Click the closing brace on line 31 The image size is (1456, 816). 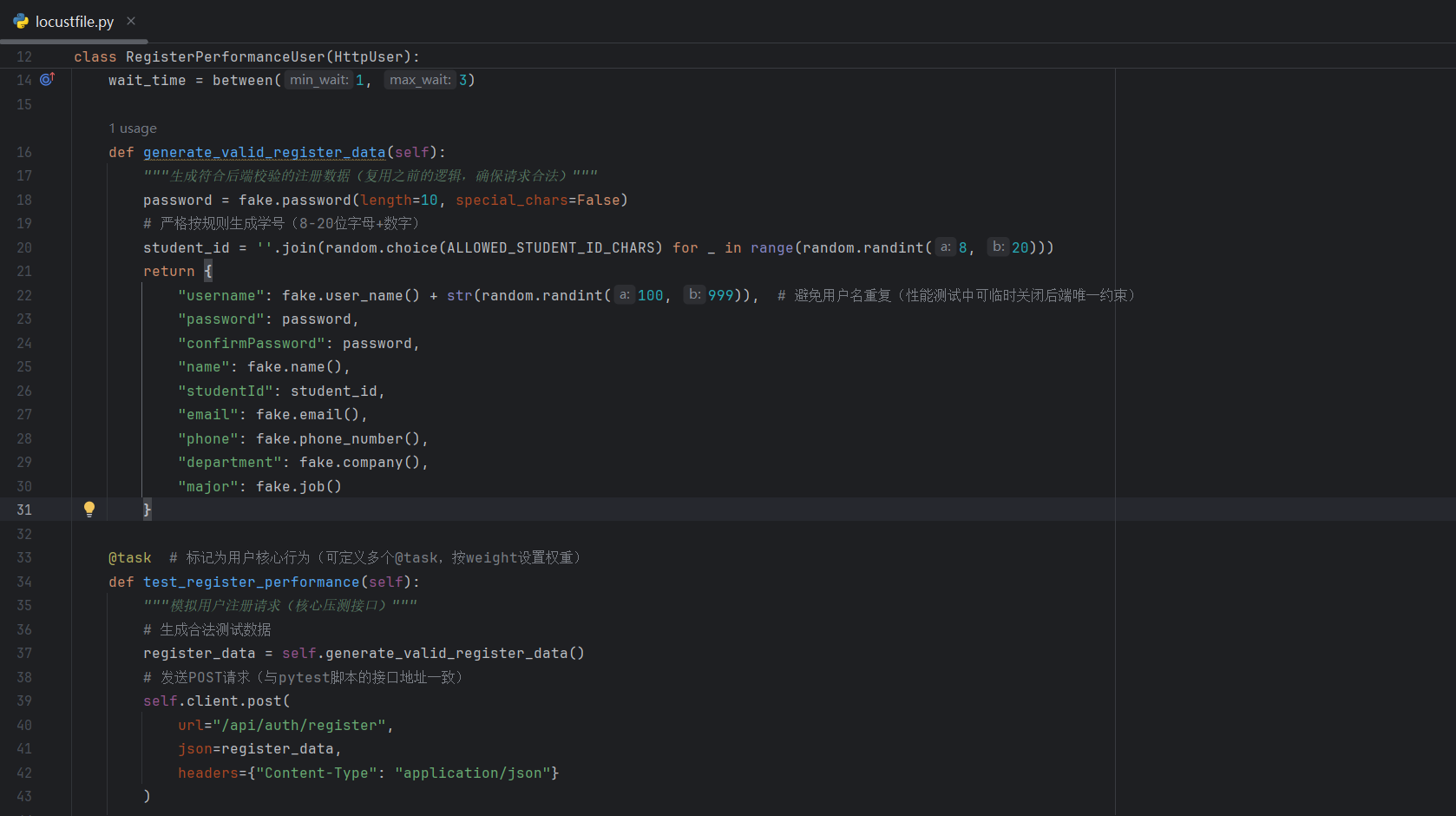tap(148, 510)
